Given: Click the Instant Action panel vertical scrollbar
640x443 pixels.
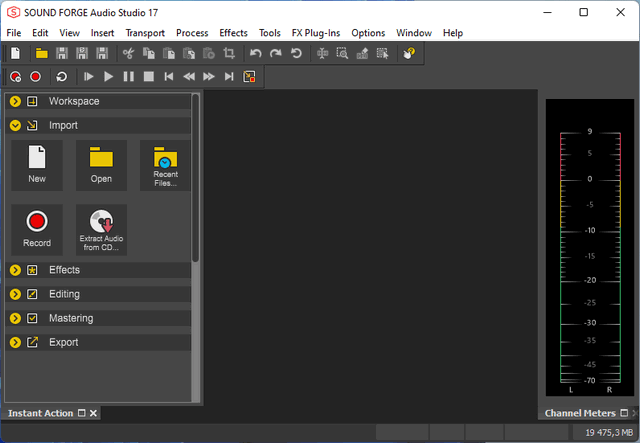Looking at the screenshot, I should point(196,180).
